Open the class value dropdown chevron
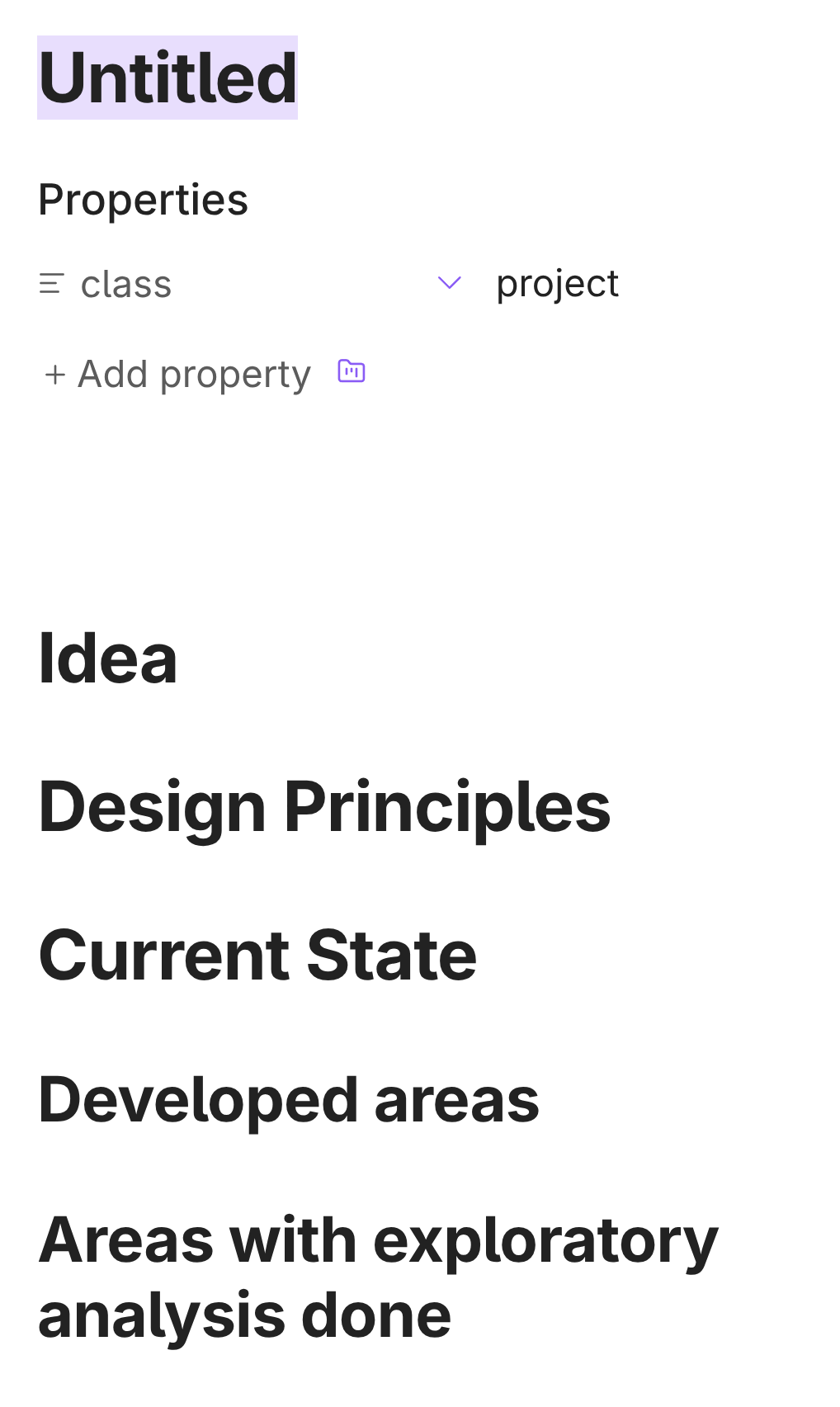This screenshot has height=1407, width=840. click(450, 283)
